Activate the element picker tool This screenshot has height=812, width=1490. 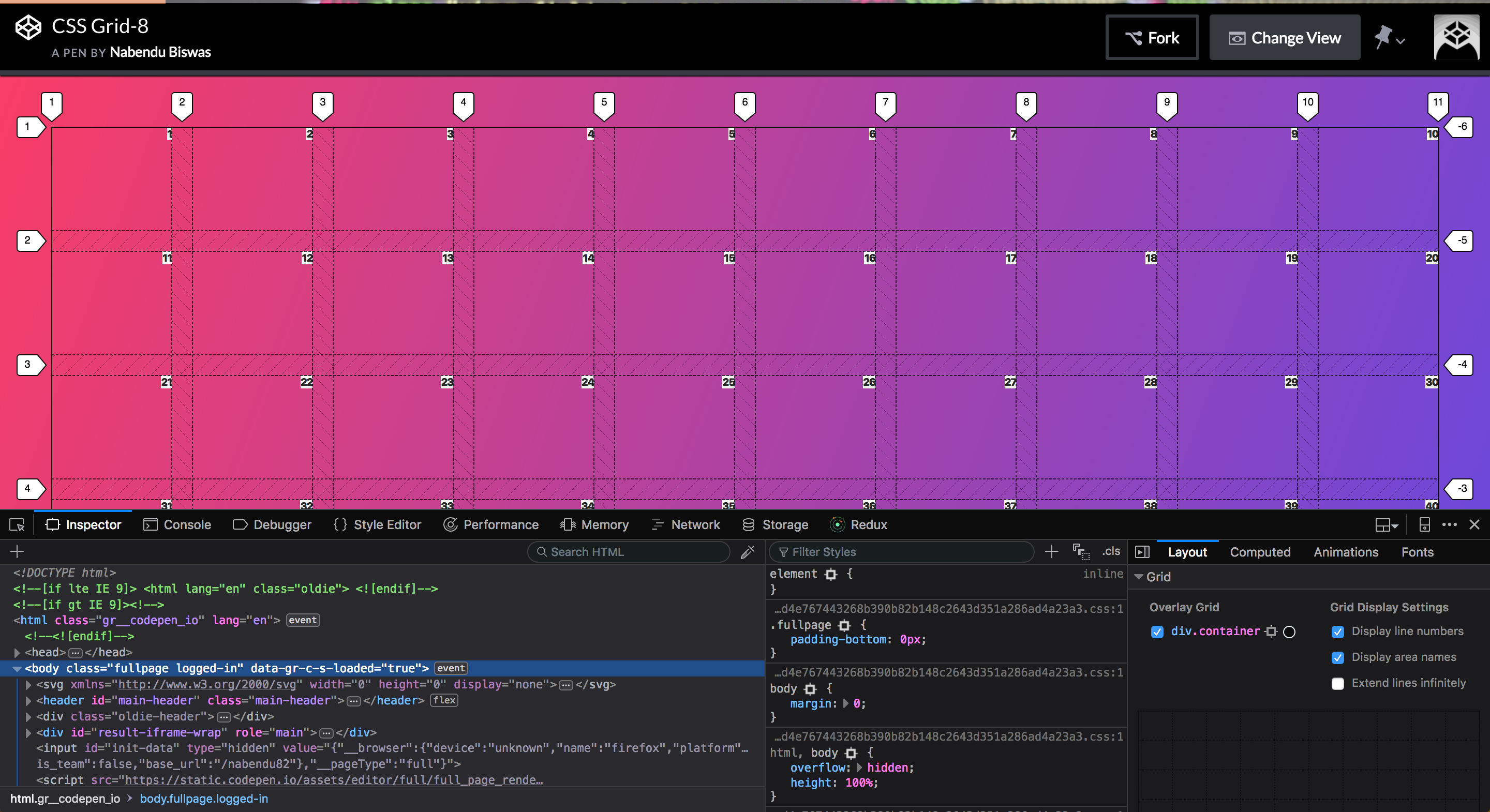tap(17, 524)
